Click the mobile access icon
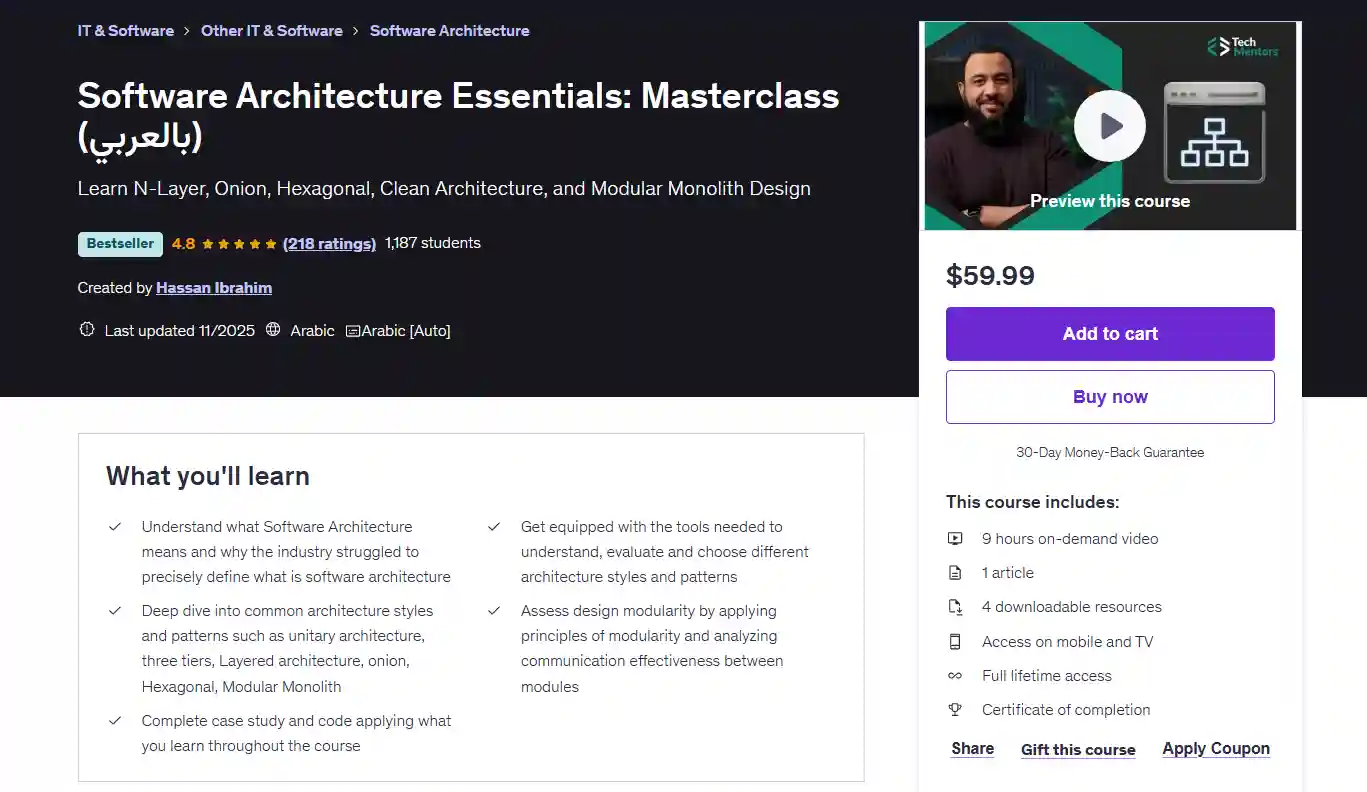The width and height of the screenshot is (1367, 792). [x=955, y=642]
